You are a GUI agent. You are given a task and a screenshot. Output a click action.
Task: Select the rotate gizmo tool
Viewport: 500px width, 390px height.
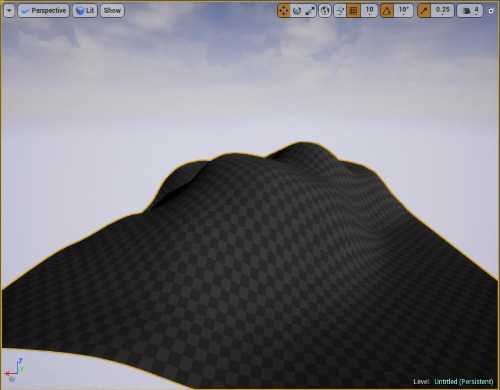pyautogui.click(x=297, y=11)
